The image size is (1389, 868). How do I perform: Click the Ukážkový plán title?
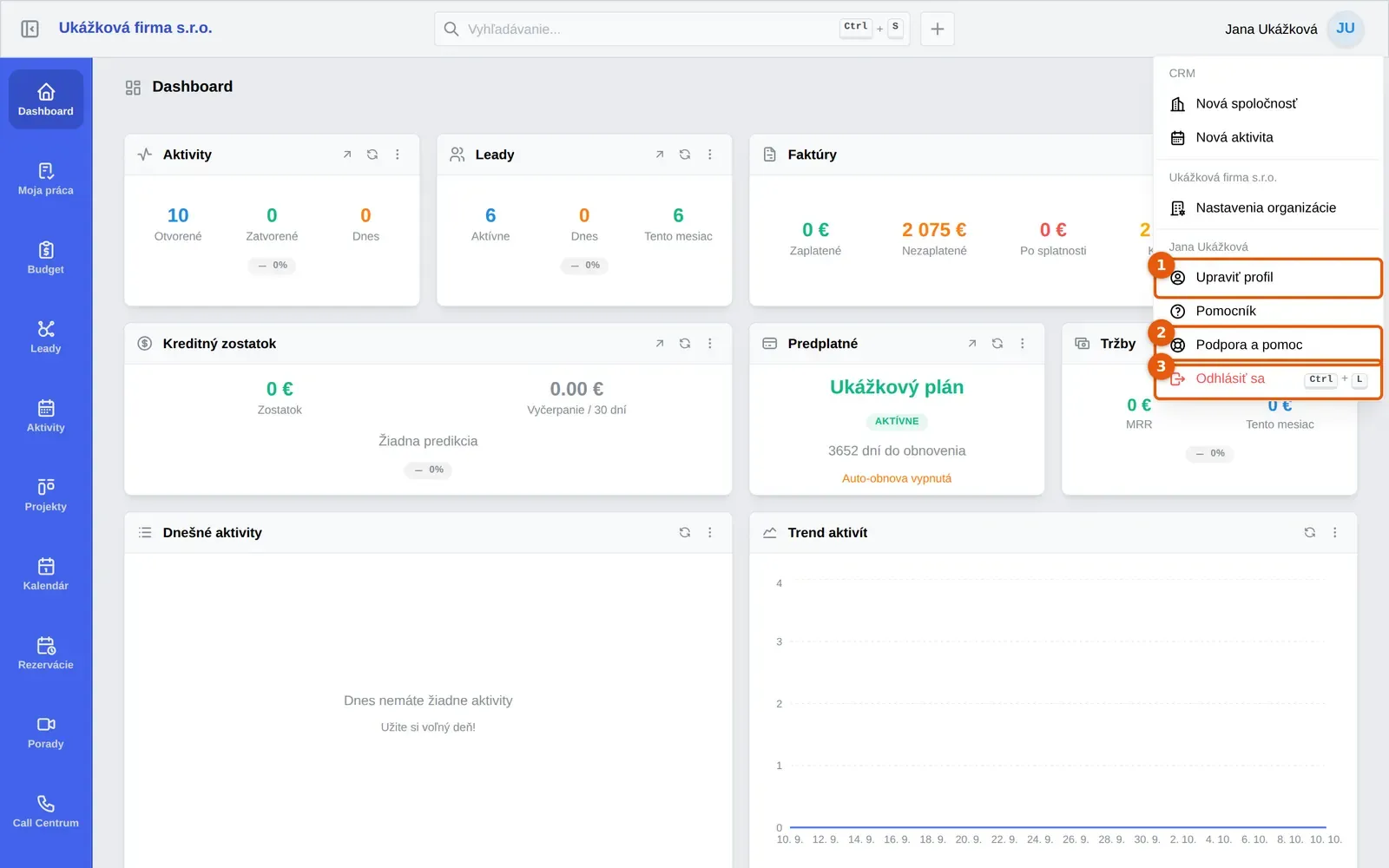coord(897,387)
